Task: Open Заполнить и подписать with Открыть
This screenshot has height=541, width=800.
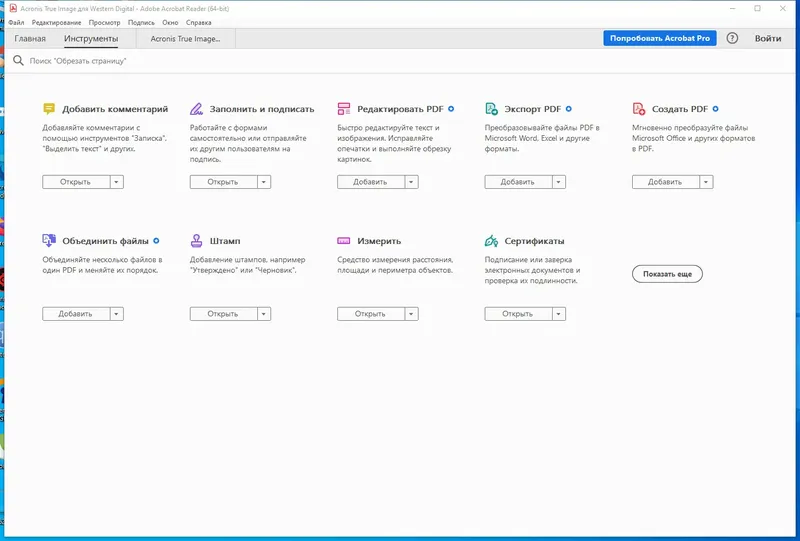Action: 223,182
